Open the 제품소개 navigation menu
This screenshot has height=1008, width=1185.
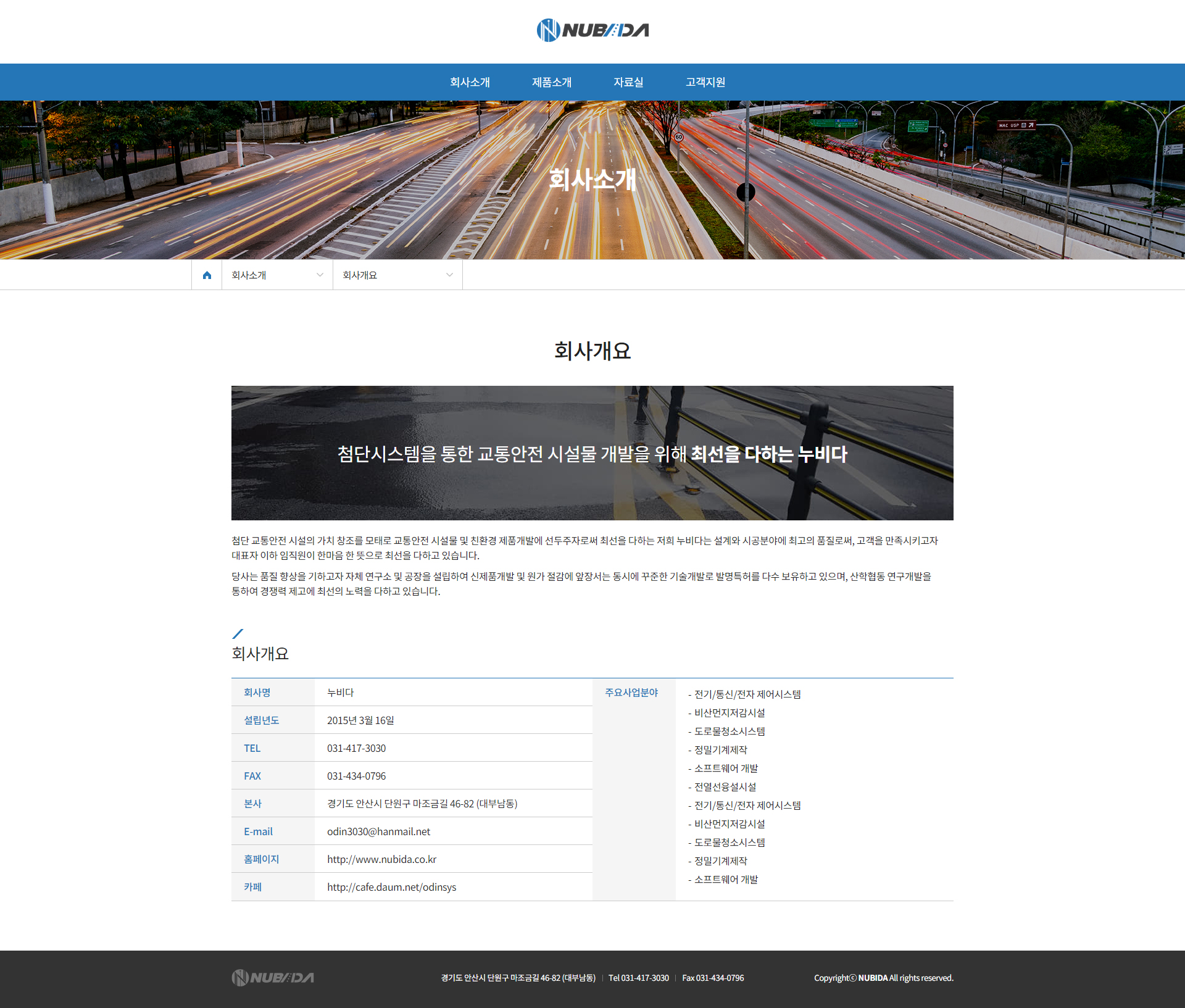coord(552,82)
